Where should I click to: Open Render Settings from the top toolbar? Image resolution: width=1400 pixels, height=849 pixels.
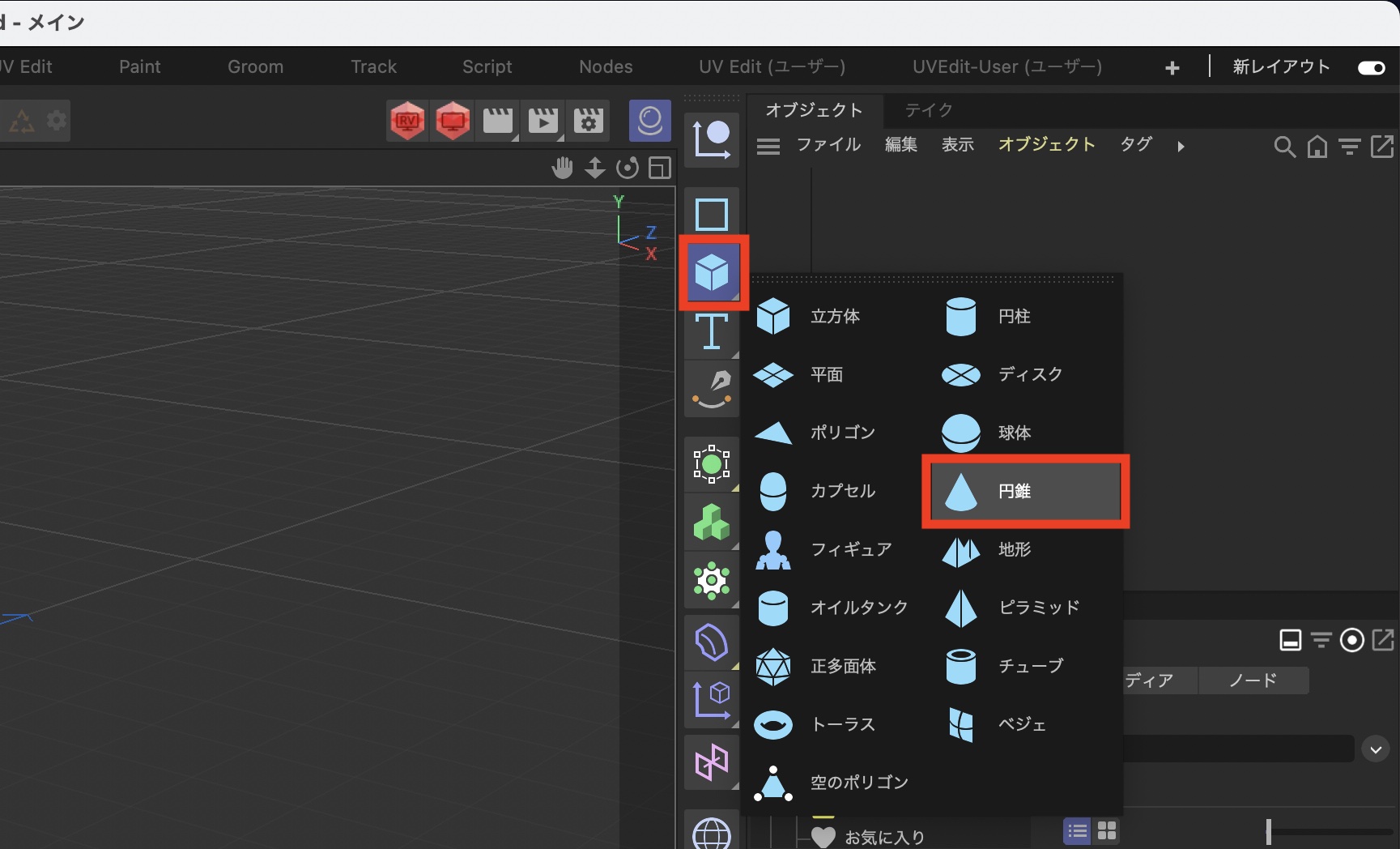point(589,120)
